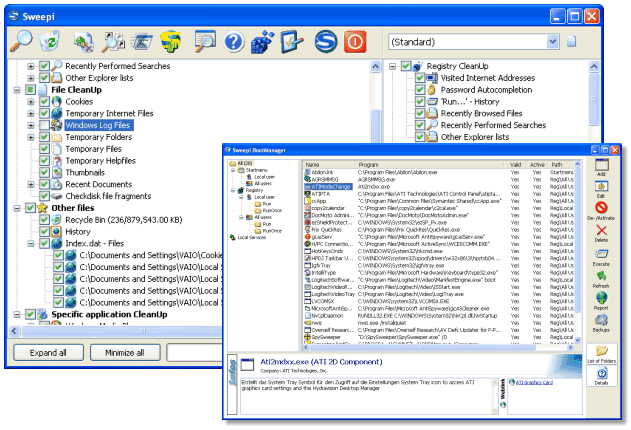Toggle Visited Internet Addresses checkbox
Viewport: 631px width, 430px height.
(x=420, y=78)
